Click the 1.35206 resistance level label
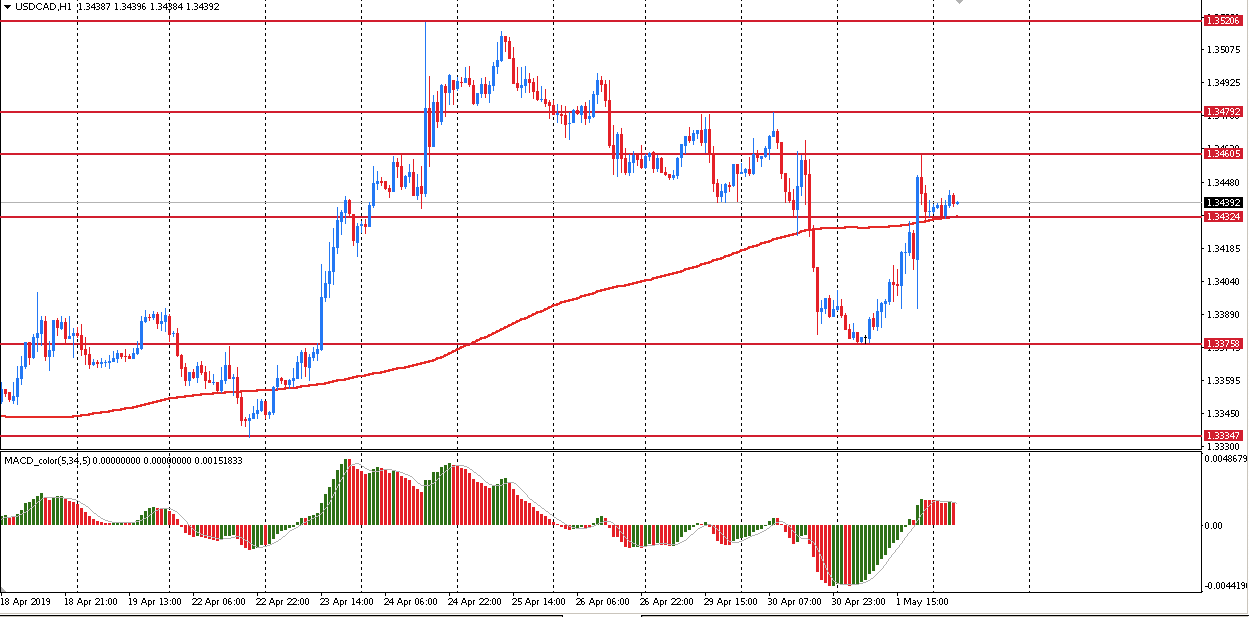 (1223, 20)
